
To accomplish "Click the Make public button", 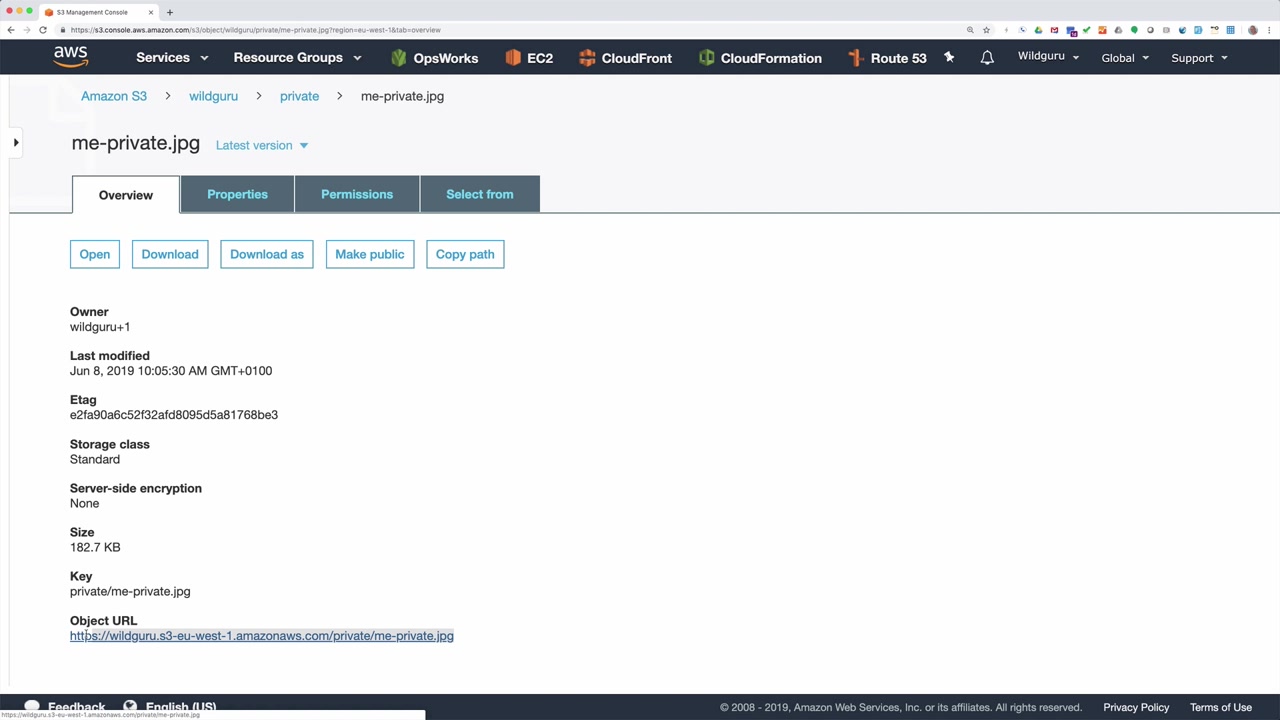I will tap(370, 254).
